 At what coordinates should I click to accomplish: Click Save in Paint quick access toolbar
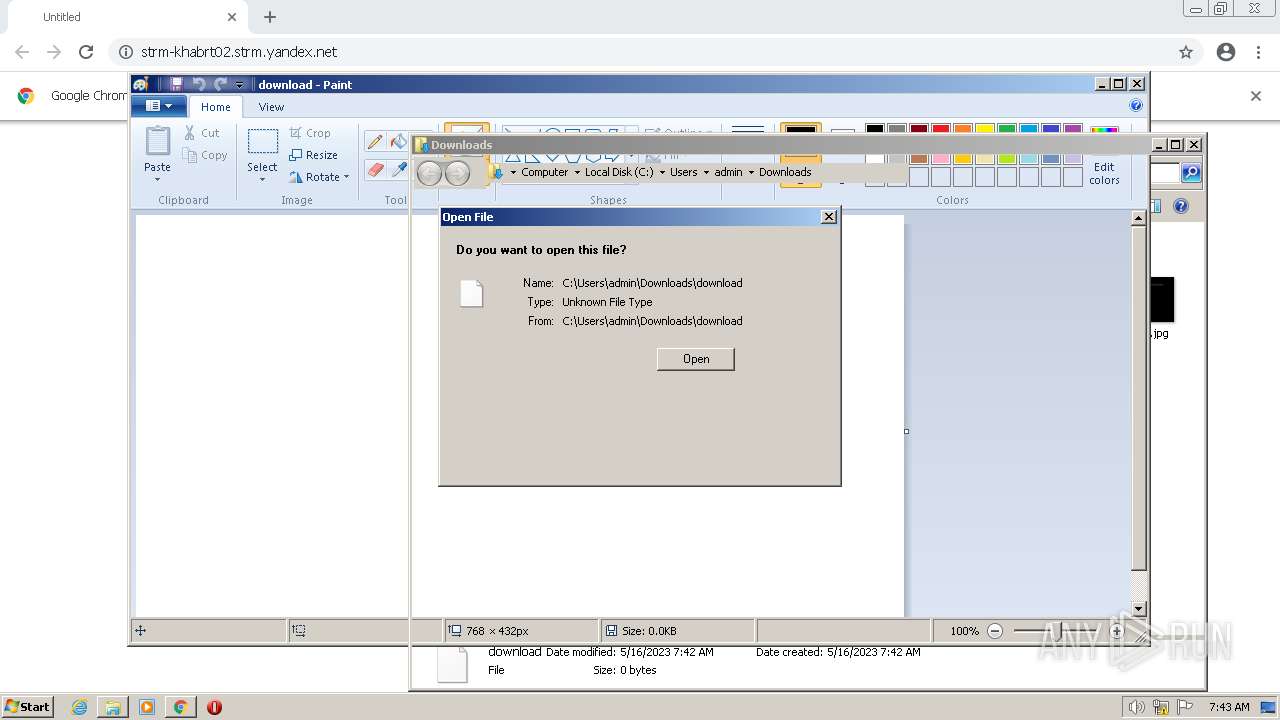(x=177, y=84)
